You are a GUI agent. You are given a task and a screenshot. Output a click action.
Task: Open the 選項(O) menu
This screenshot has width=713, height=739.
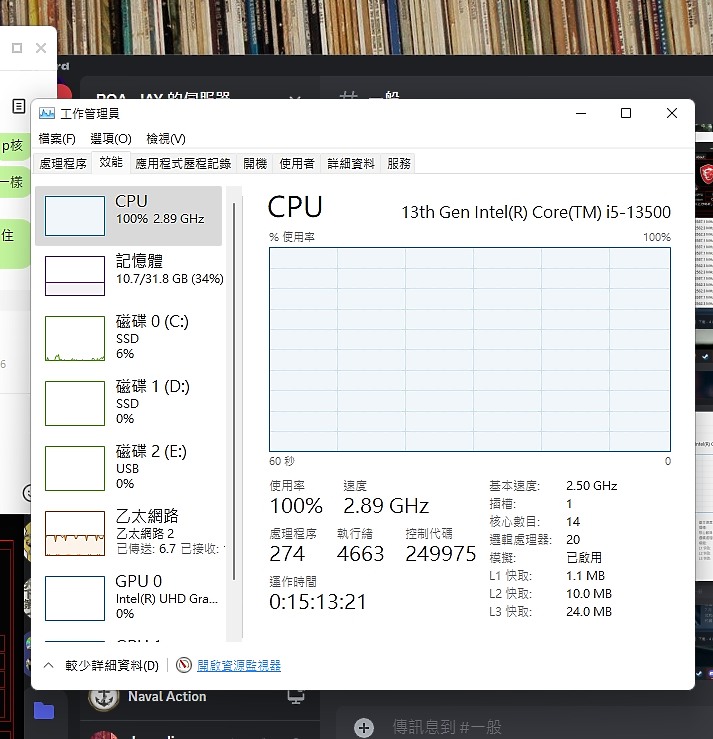[x=111, y=139]
